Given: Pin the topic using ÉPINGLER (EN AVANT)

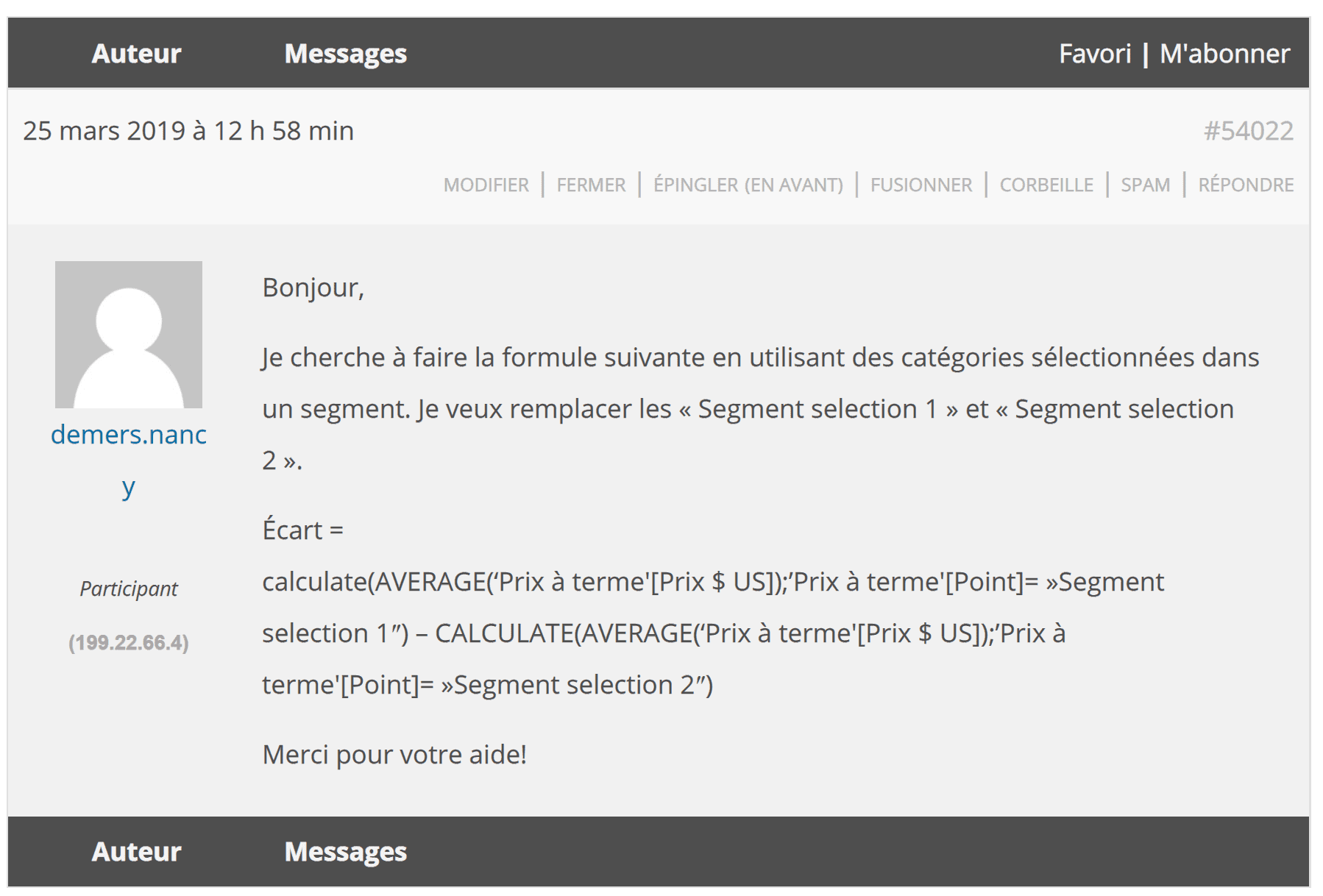Looking at the screenshot, I should pos(748,185).
